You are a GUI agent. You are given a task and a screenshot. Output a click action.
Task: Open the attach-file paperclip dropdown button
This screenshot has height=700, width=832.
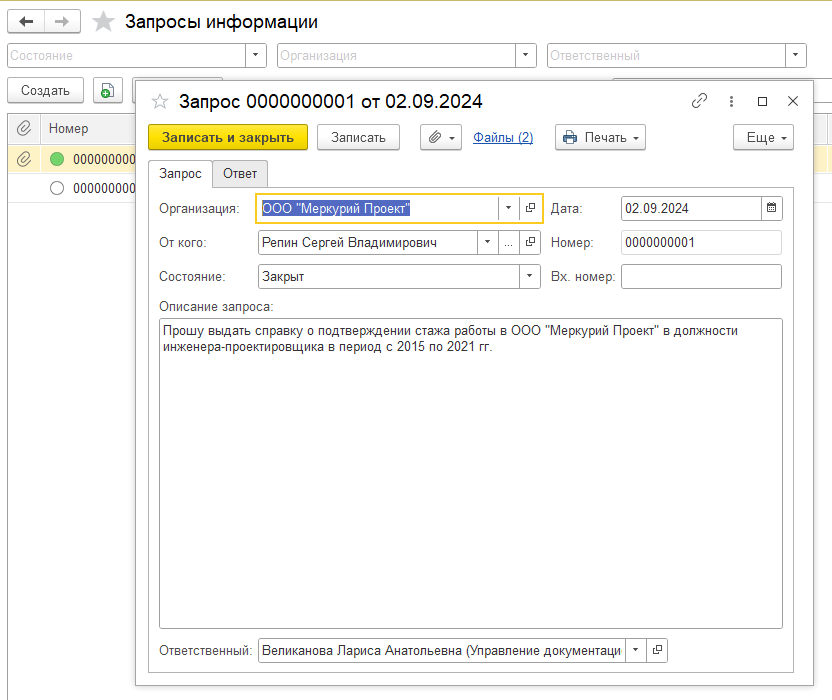(x=441, y=137)
